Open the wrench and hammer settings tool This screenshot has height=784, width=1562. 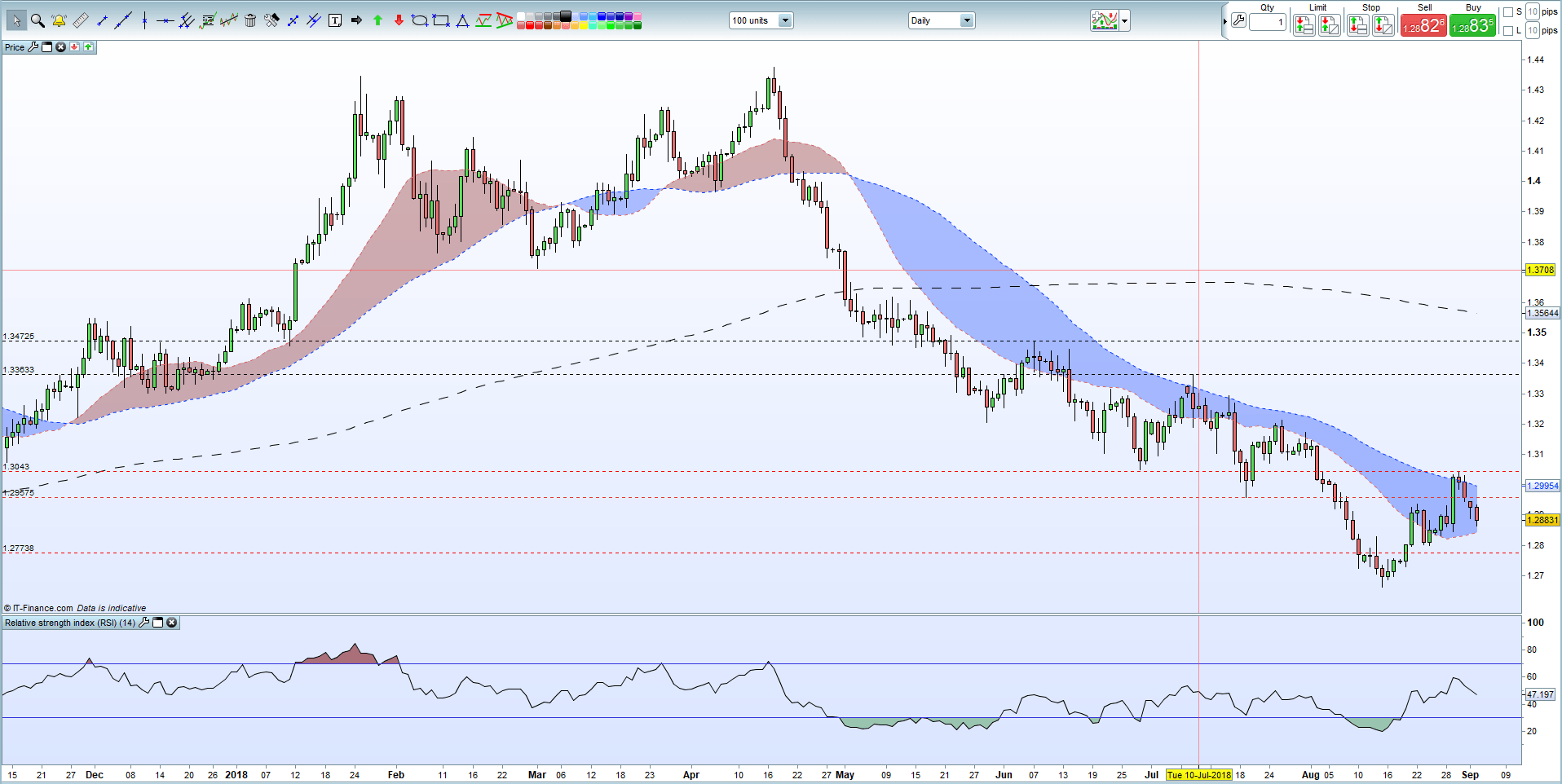271,20
